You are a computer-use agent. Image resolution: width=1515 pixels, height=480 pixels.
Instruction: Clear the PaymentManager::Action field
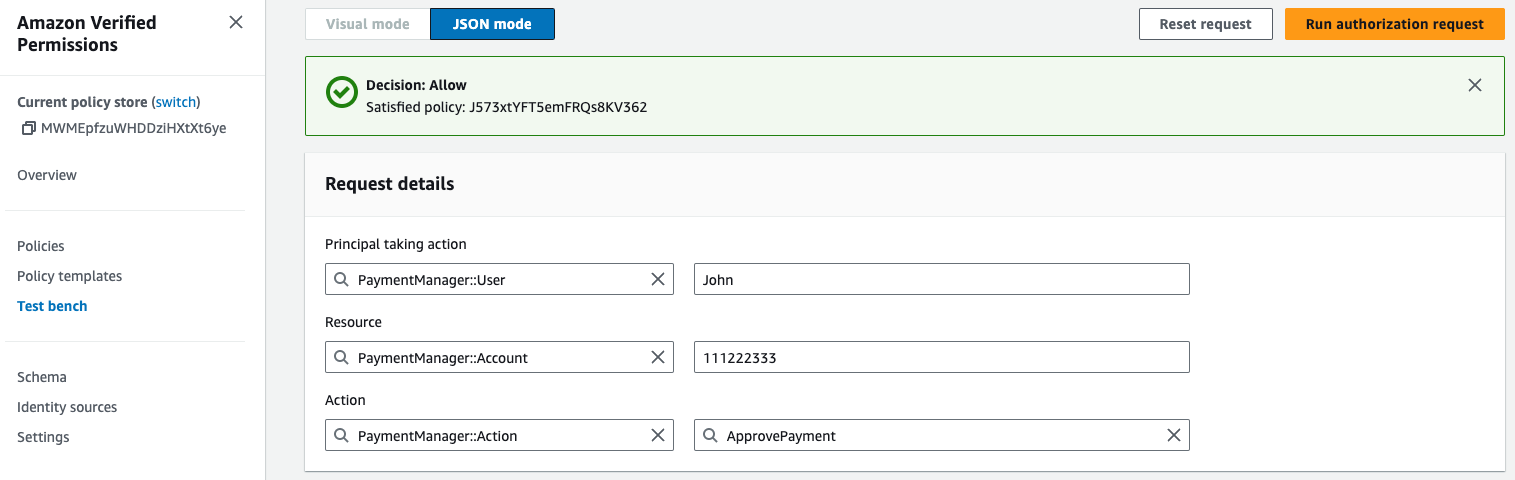pos(658,436)
